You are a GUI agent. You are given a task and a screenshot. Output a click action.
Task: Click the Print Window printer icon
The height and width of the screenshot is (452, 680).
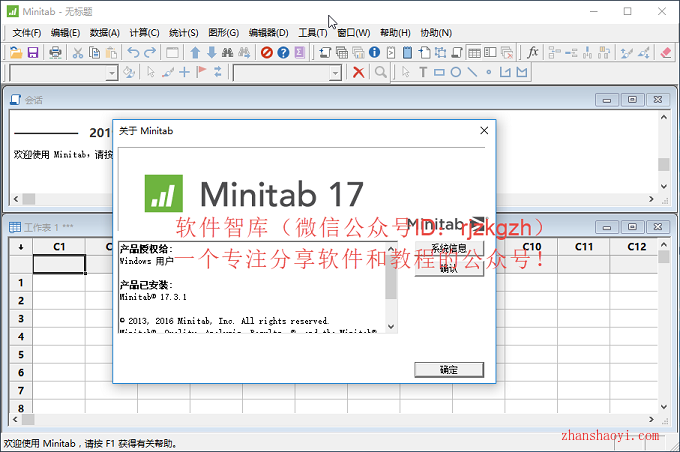(x=55, y=52)
